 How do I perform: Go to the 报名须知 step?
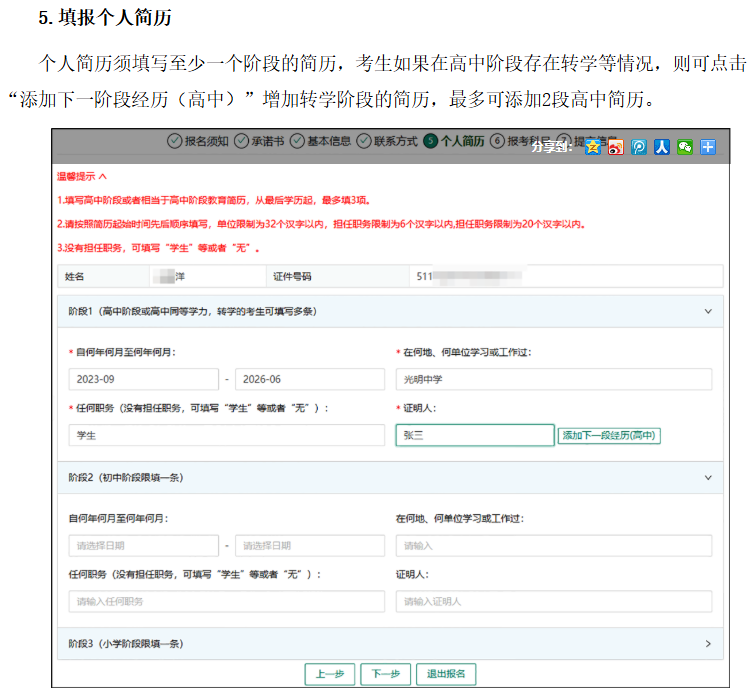pos(198,141)
